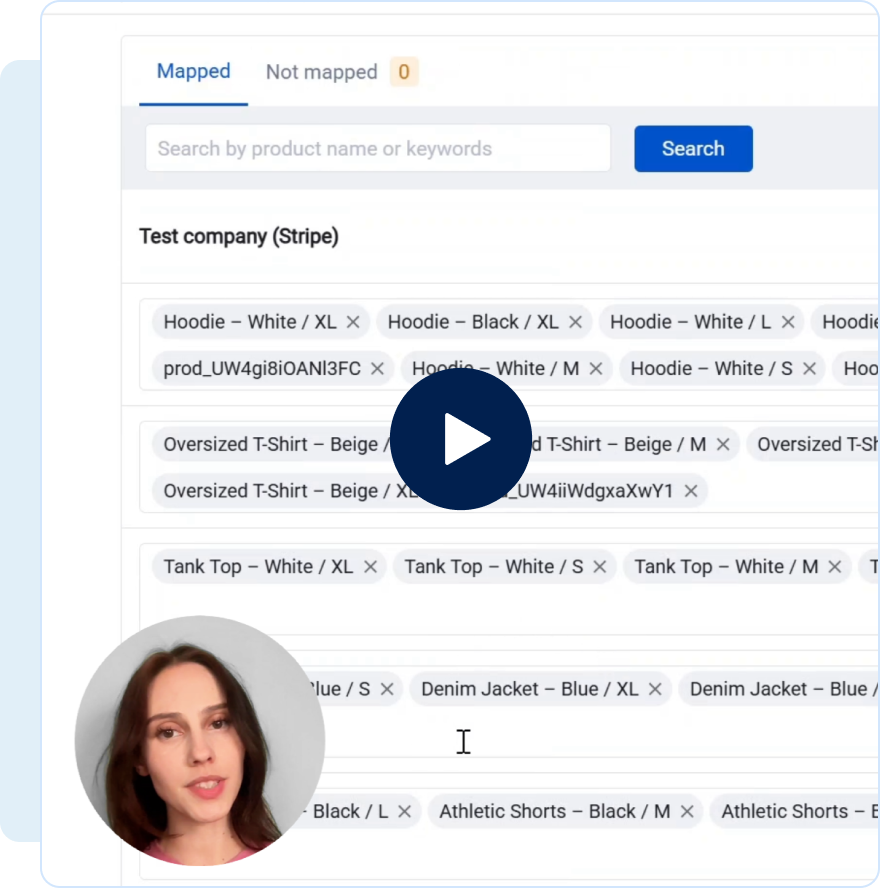Focus the product name search field

coord(378,148)
